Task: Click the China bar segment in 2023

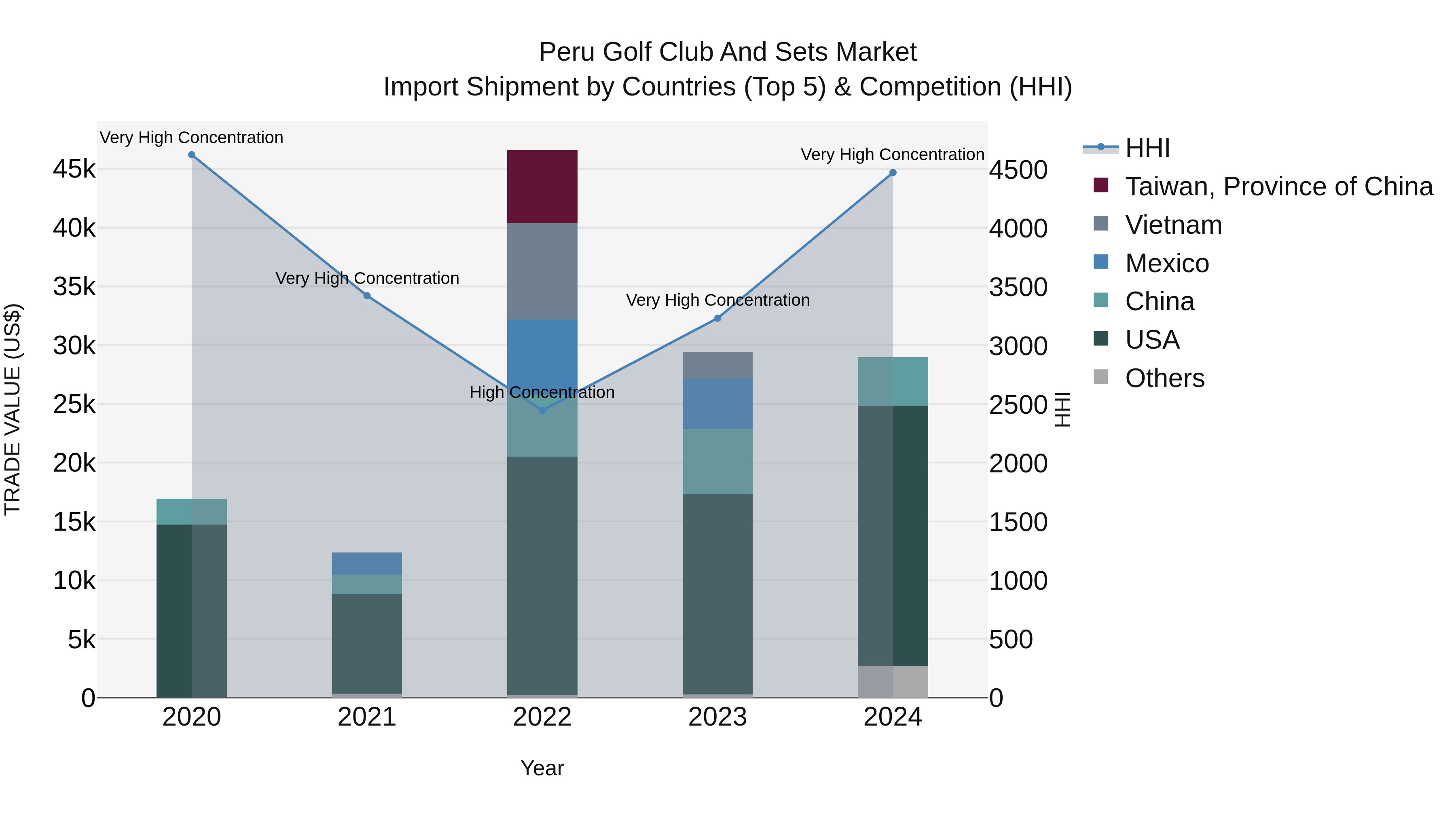Action: (x=717, y=462)
